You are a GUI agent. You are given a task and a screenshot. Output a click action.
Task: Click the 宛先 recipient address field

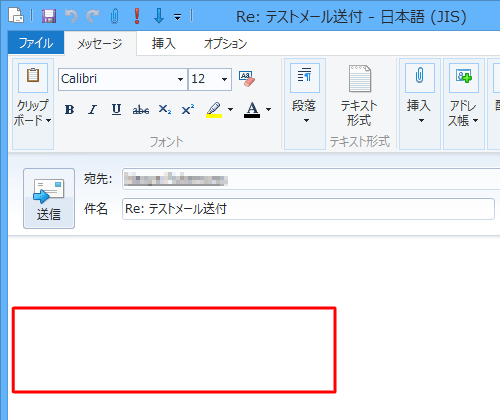(311, 179)
